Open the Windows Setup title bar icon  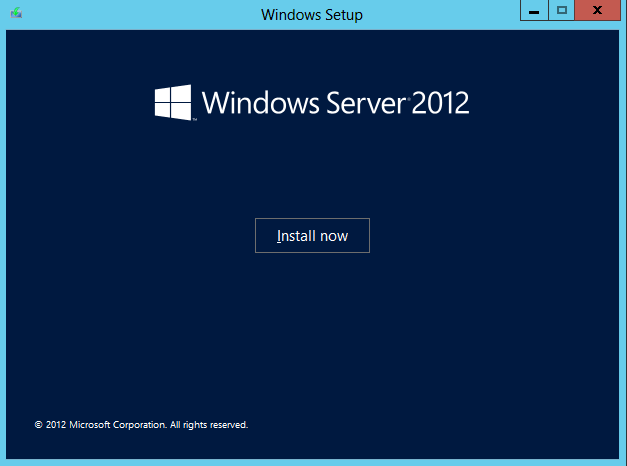pyautogui.click(x=16, y=13)
